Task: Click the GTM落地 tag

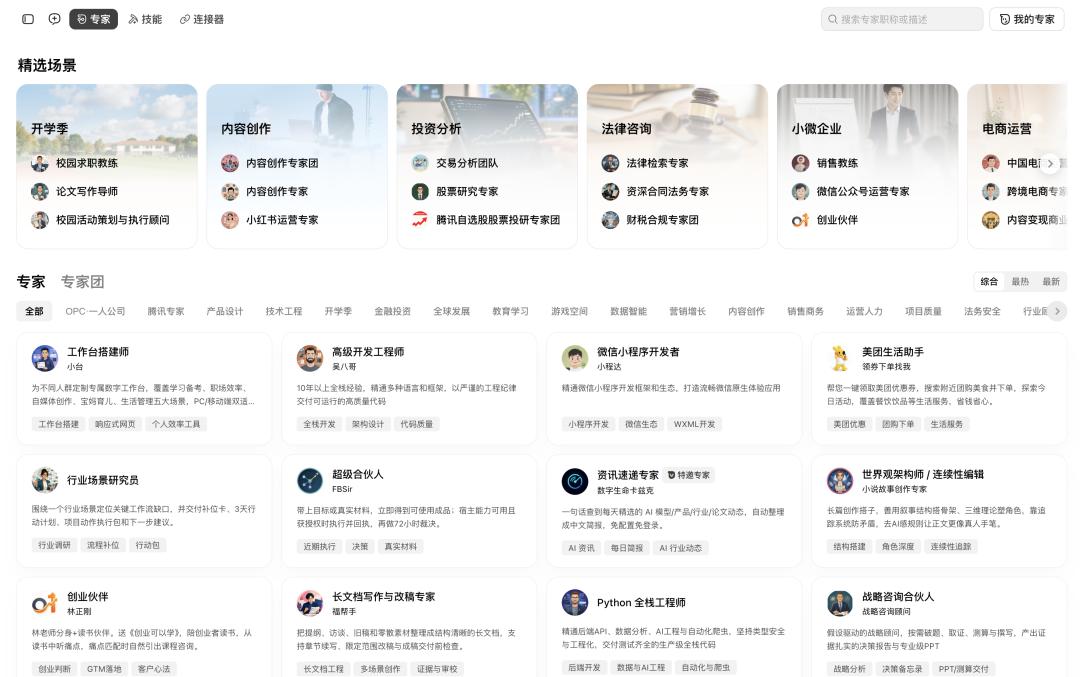Action: point(104,669)
